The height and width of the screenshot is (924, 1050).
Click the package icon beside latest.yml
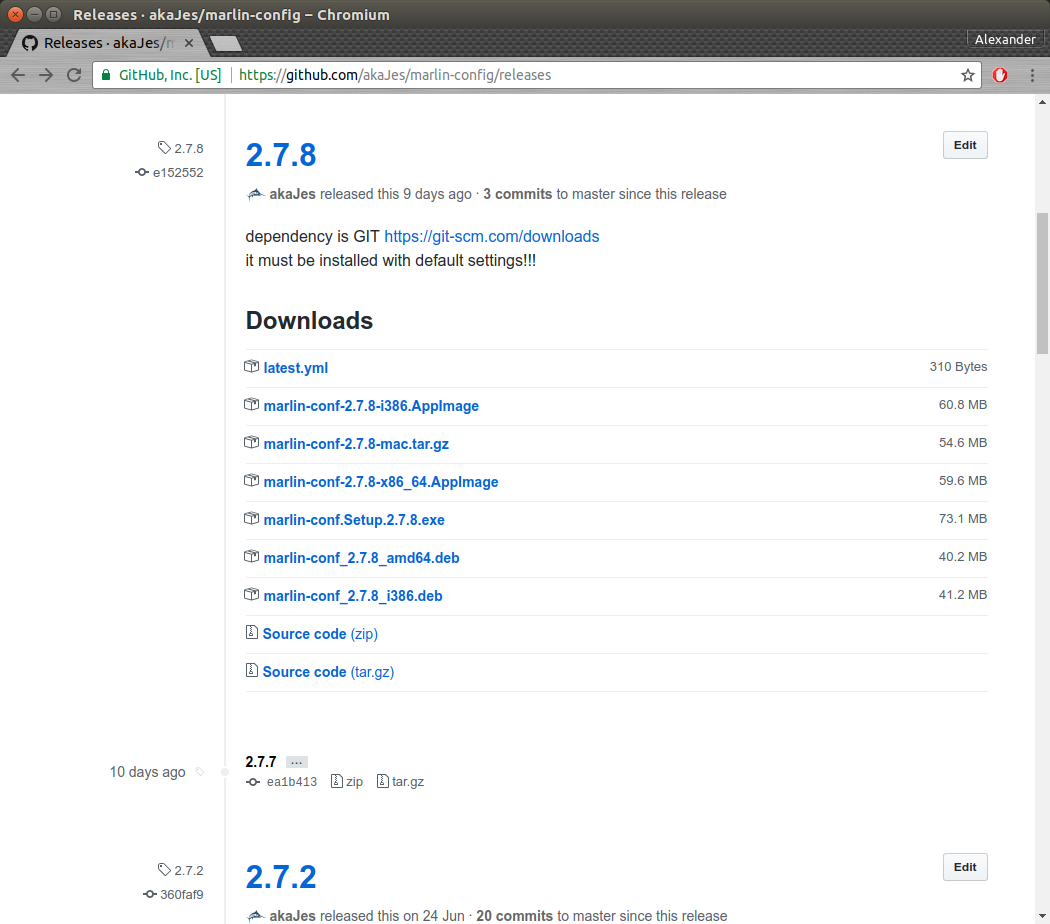(251, 367)
